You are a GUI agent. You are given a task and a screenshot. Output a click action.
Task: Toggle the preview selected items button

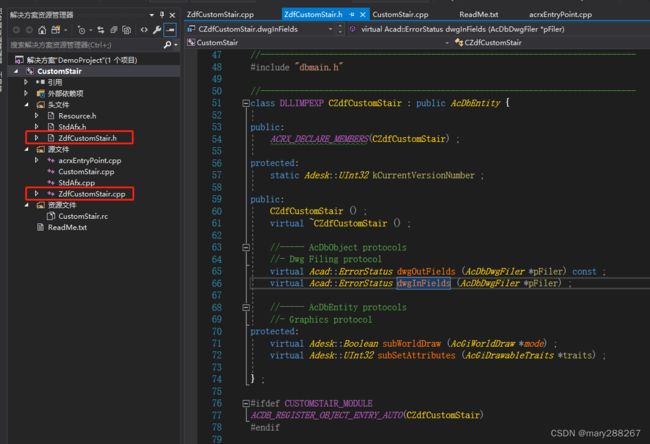tap(170, 30)
